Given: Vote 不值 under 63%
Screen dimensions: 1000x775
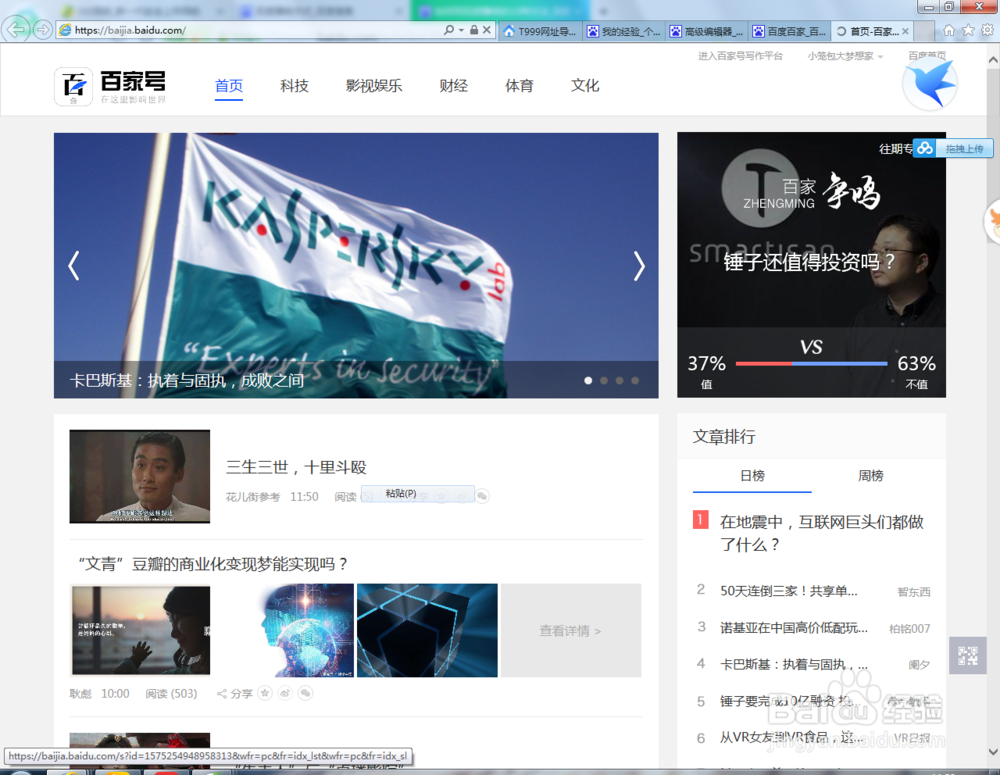Looking at the screenshot, I should tap(916, 384).
